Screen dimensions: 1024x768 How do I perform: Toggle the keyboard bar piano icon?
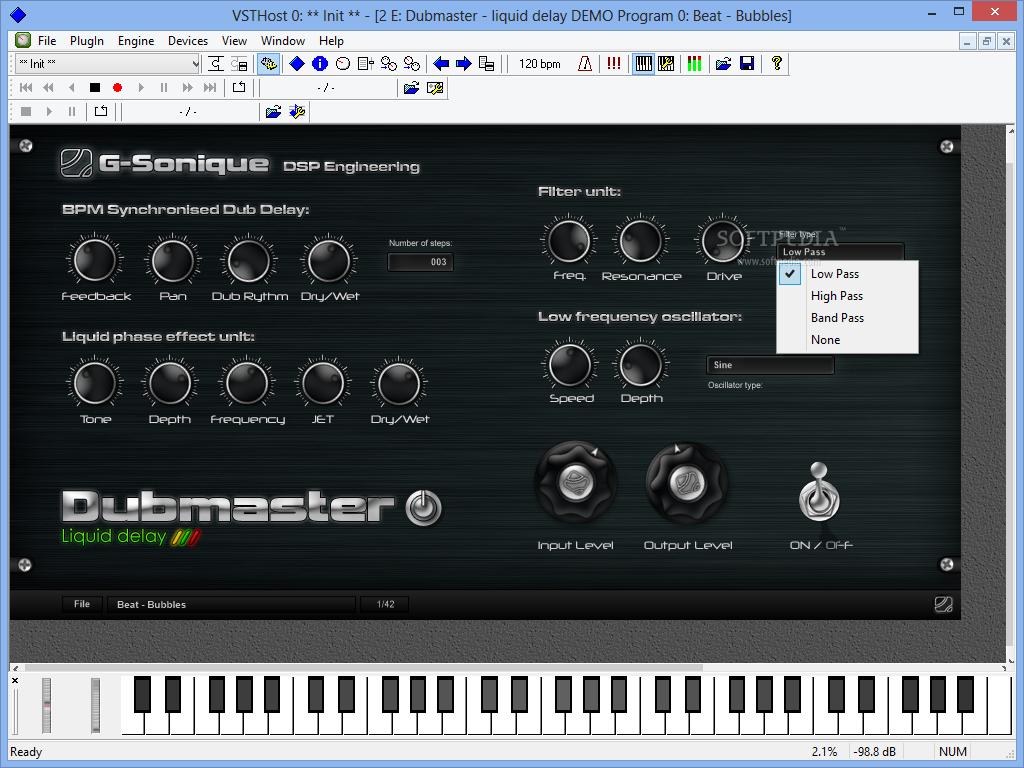[x=643, y=64]
